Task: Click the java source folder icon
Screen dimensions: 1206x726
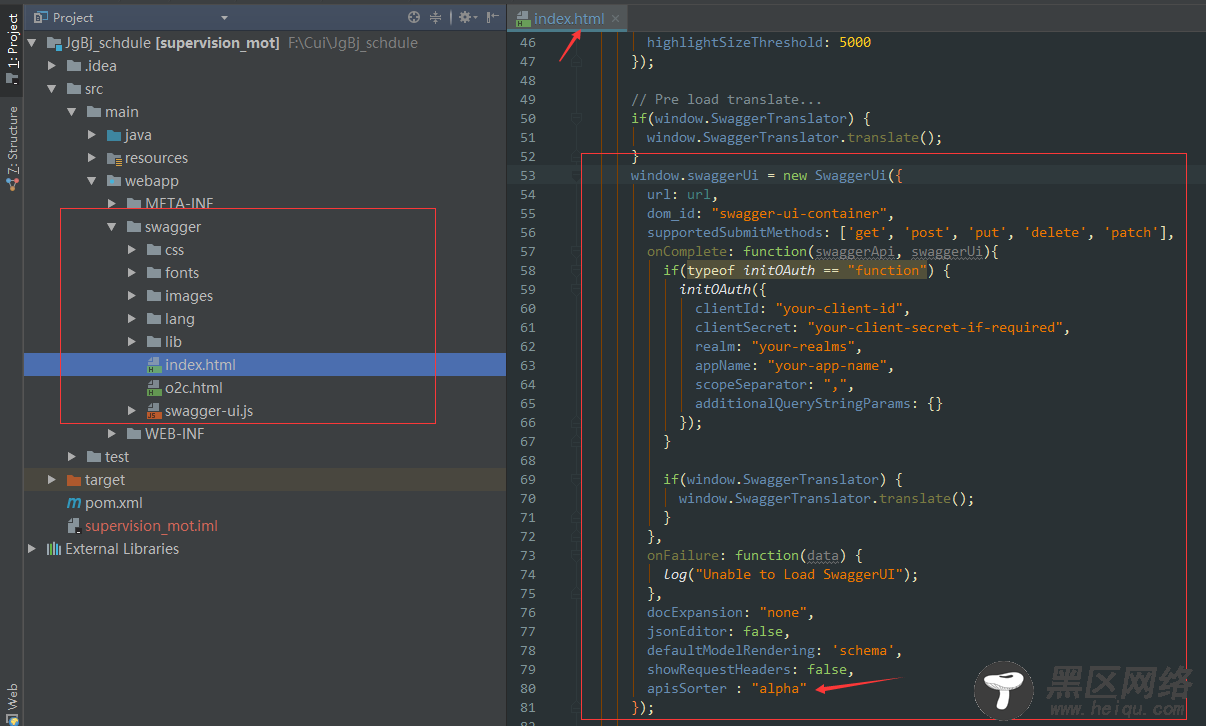Action: 114,135
